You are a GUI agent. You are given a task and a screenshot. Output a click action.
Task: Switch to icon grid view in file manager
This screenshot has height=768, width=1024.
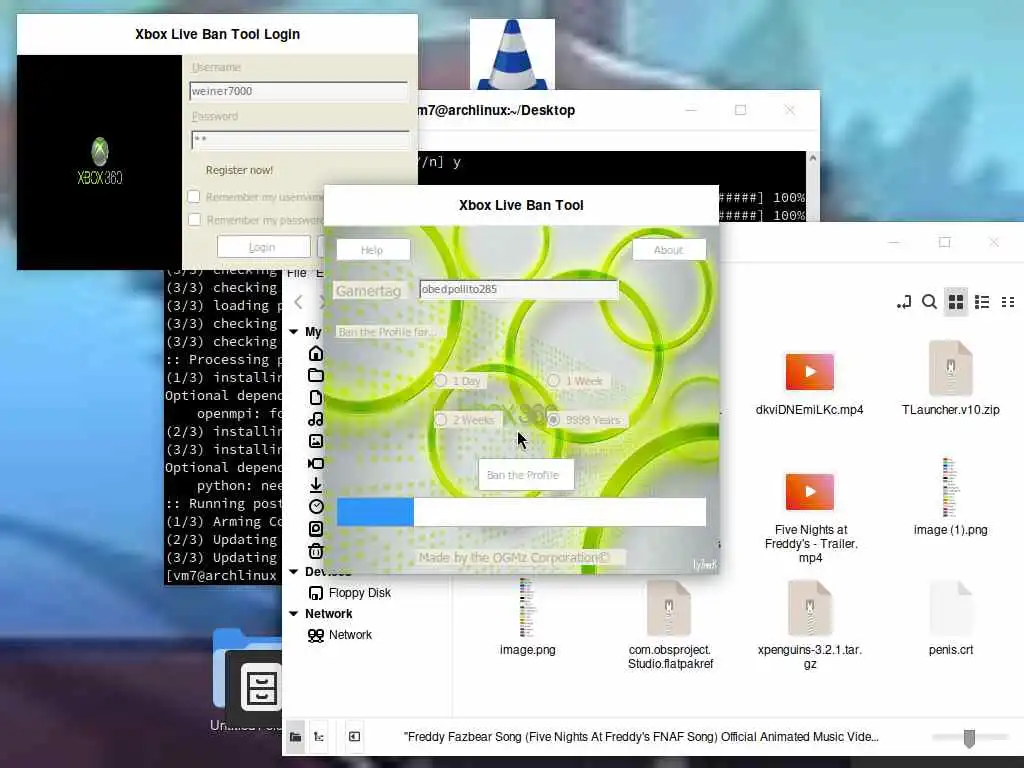click(956, 302)
